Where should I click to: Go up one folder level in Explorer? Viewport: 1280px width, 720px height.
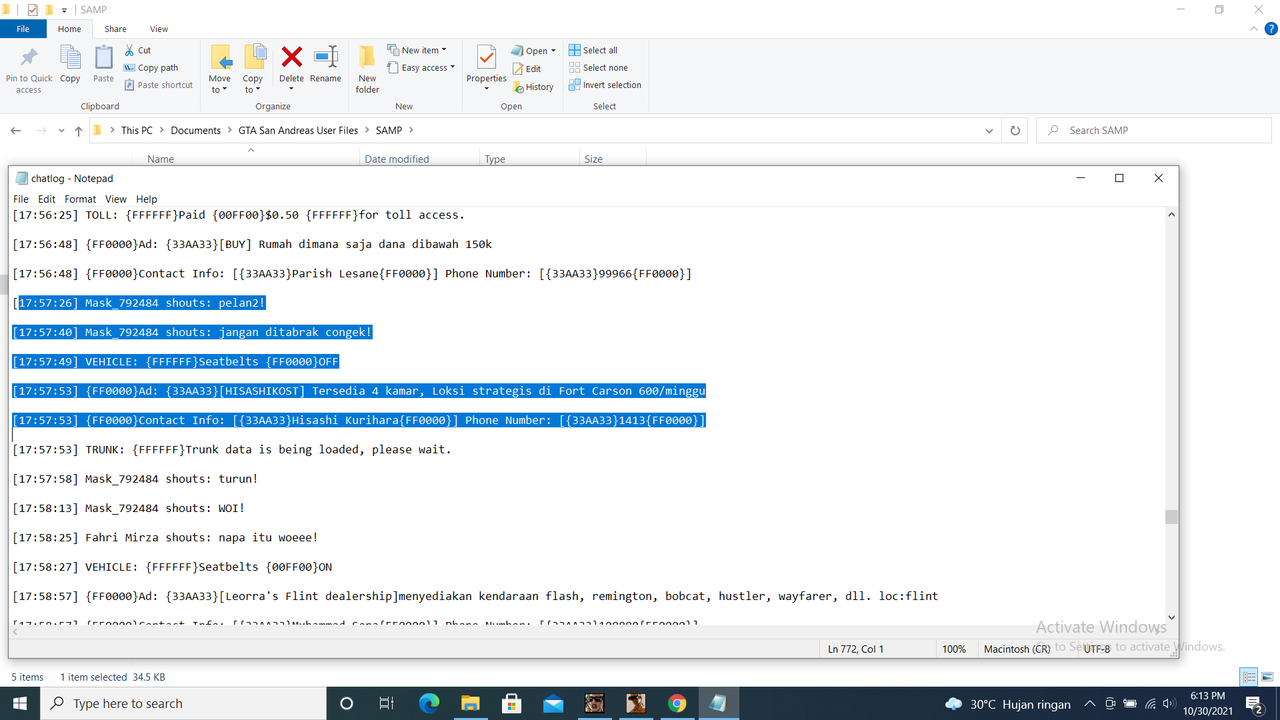(x=78, y=131)
